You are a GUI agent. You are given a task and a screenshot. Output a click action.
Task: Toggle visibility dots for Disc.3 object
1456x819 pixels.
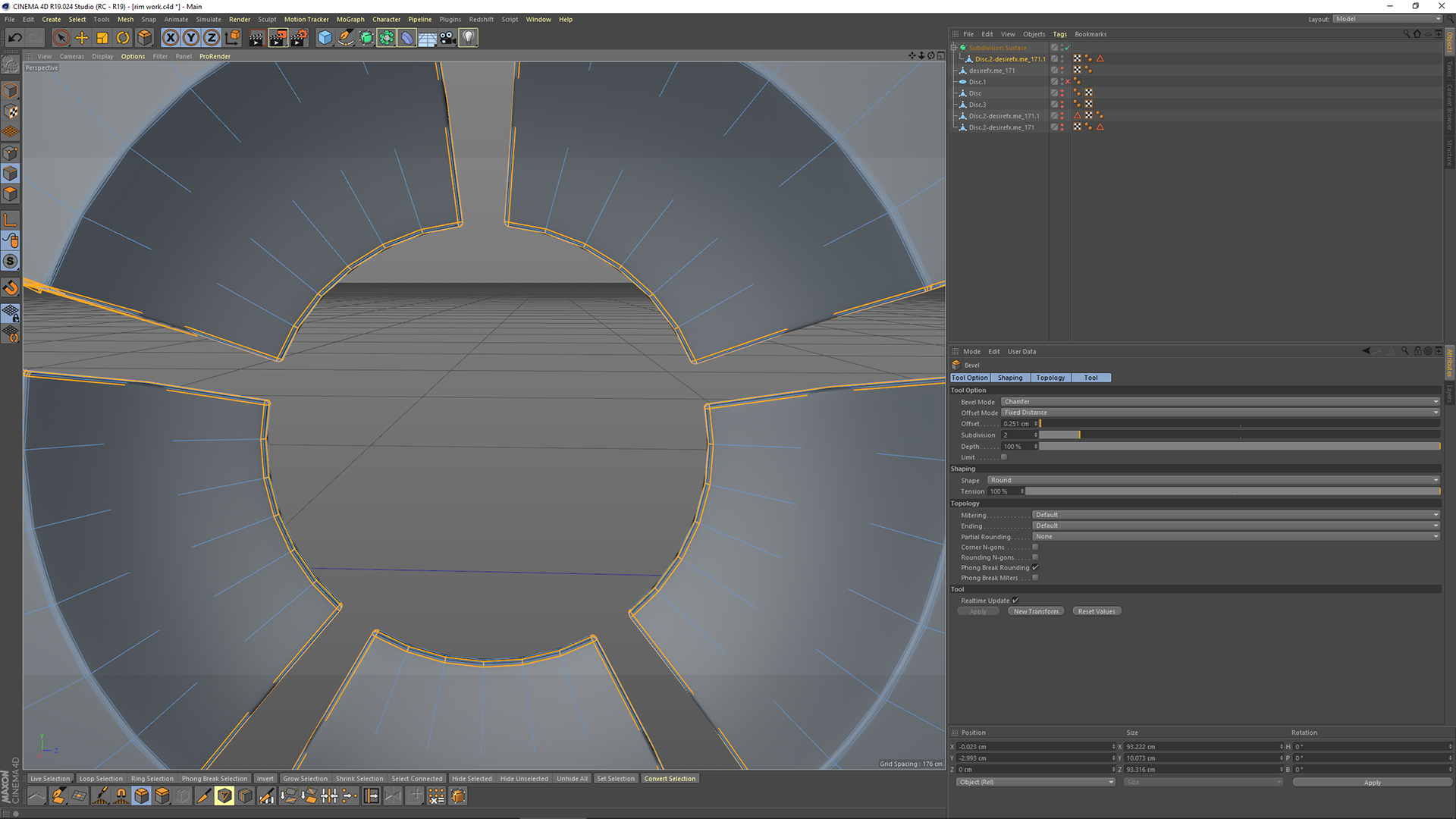pos(1062,105)
